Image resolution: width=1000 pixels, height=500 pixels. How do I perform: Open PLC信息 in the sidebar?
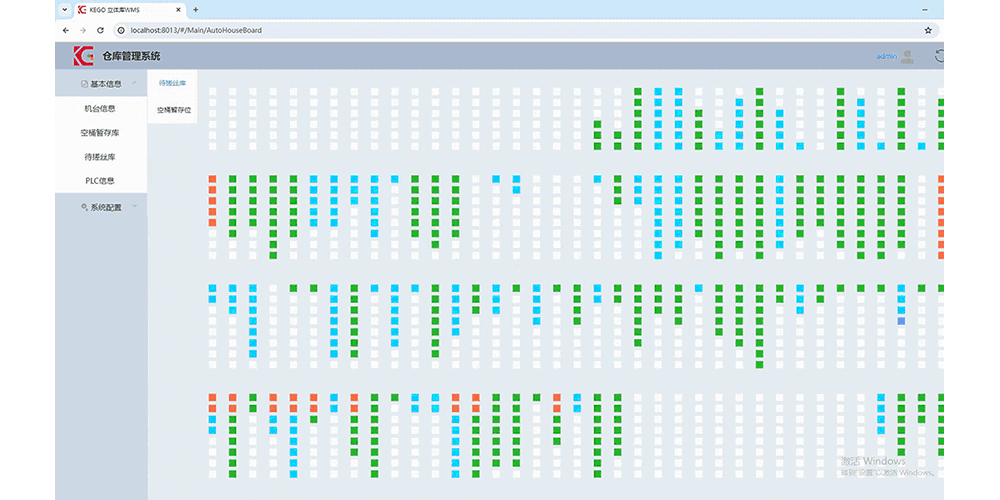pyautogui.click(x=100, y=181)
